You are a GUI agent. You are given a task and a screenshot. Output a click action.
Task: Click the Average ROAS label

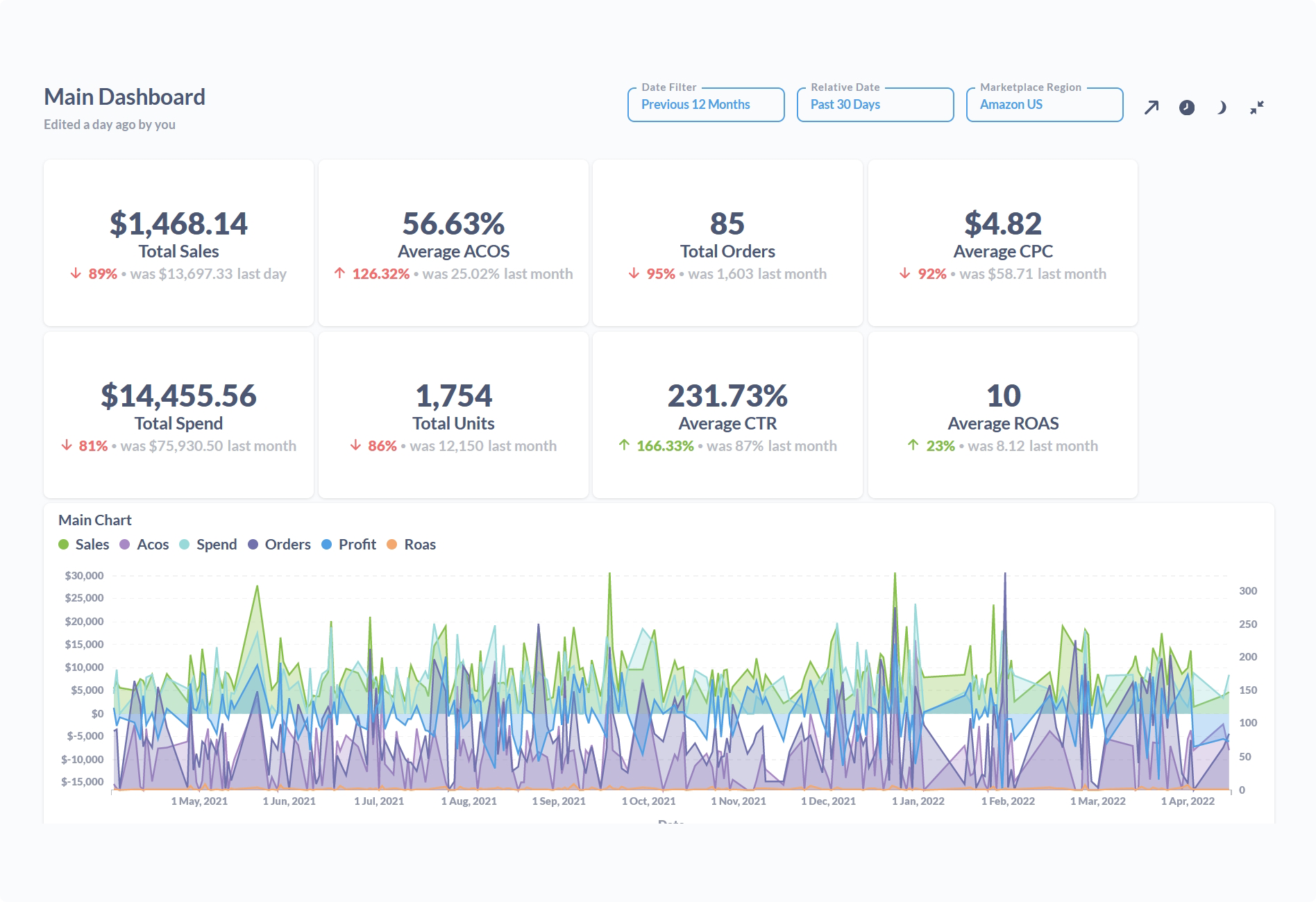(x=1003, y=423)
